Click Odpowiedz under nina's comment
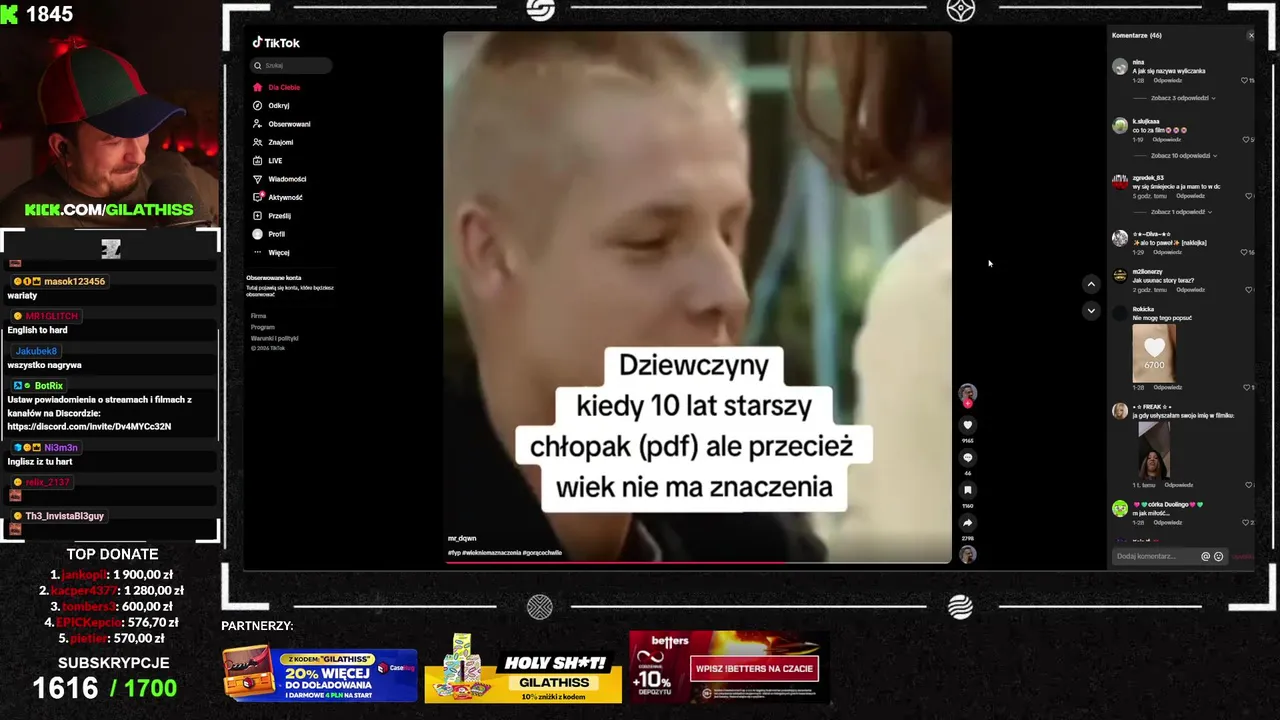 click(x=1167, y=80)
